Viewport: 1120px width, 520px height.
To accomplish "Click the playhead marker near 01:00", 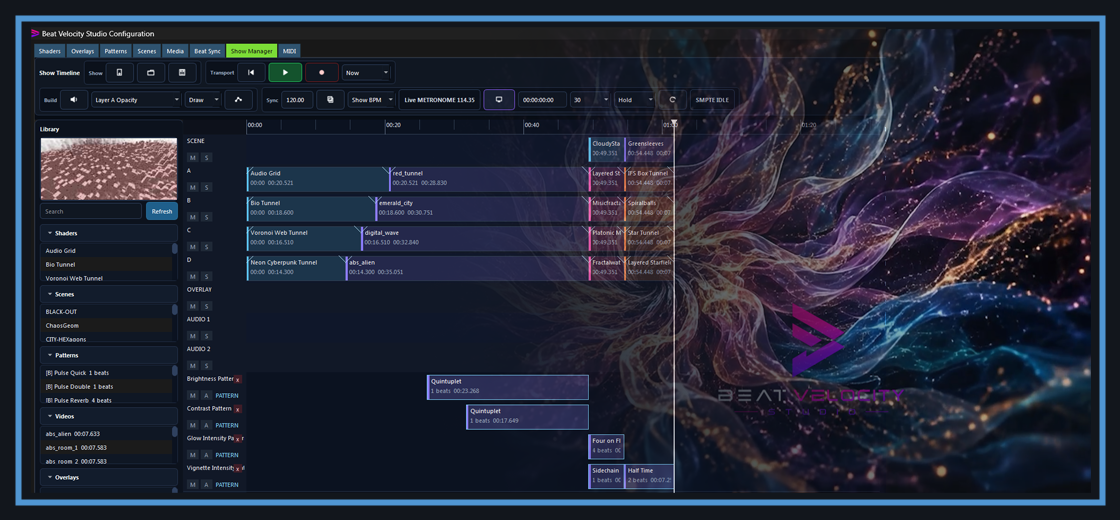I will pyautogui.click(x=674, y=123).
